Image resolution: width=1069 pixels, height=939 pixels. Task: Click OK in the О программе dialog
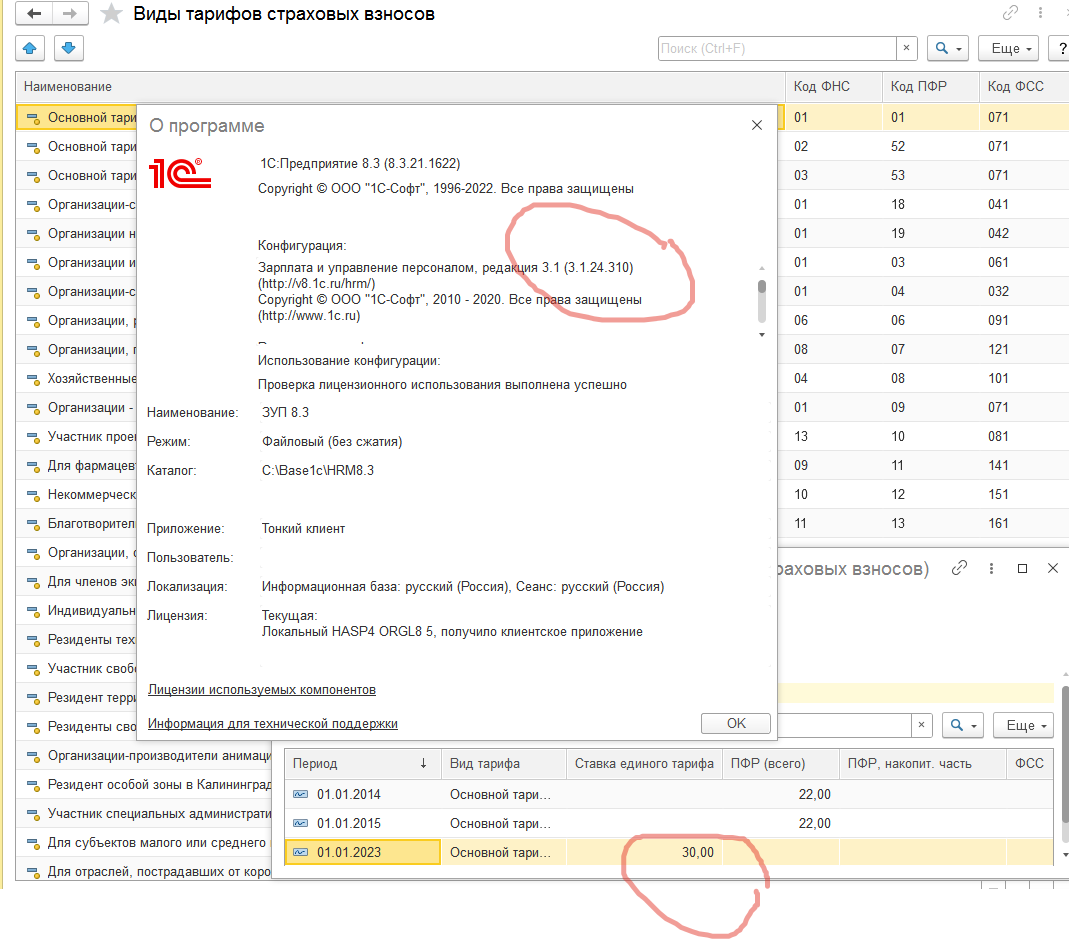click(736, 724)
